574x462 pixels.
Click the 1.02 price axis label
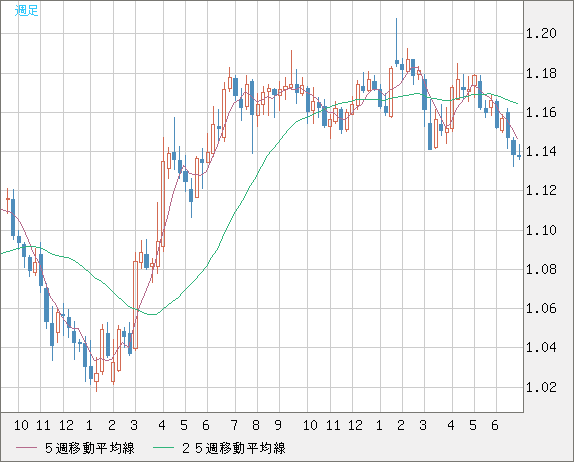point(541,387)
